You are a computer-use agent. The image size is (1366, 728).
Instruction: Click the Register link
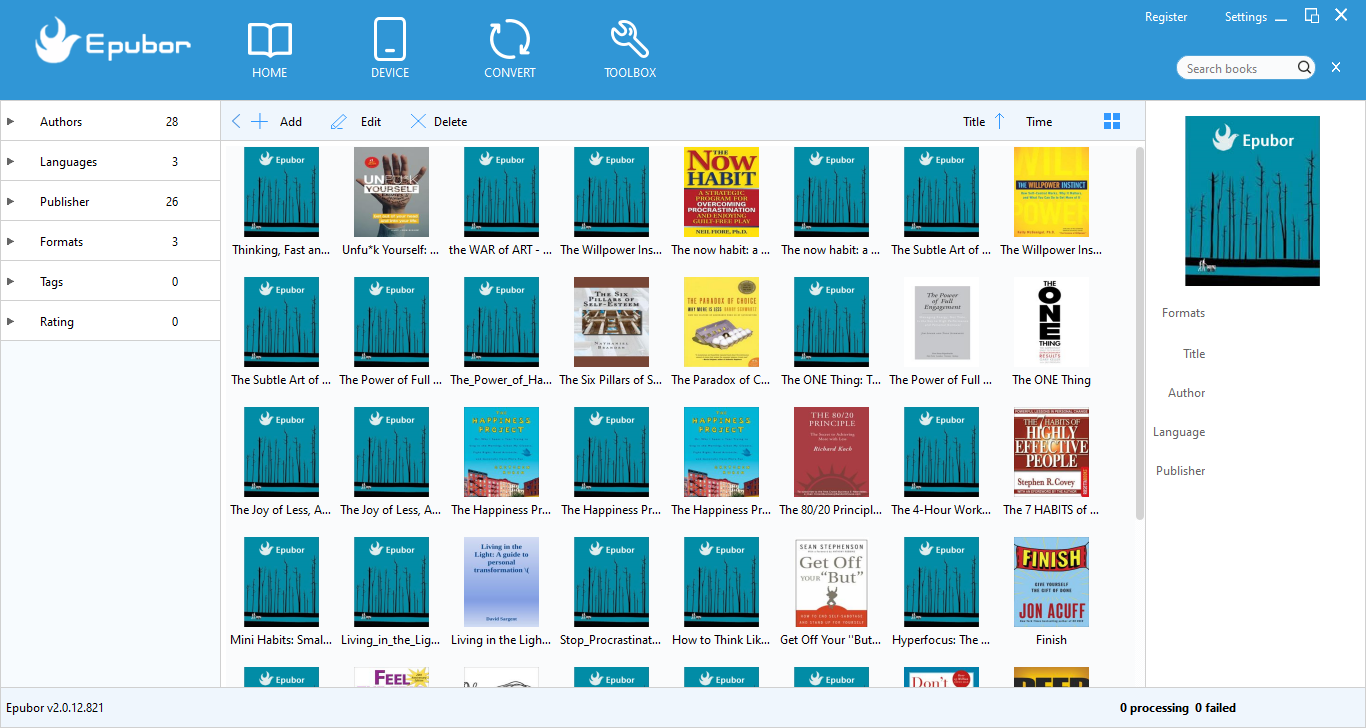tap(1166, 17)
